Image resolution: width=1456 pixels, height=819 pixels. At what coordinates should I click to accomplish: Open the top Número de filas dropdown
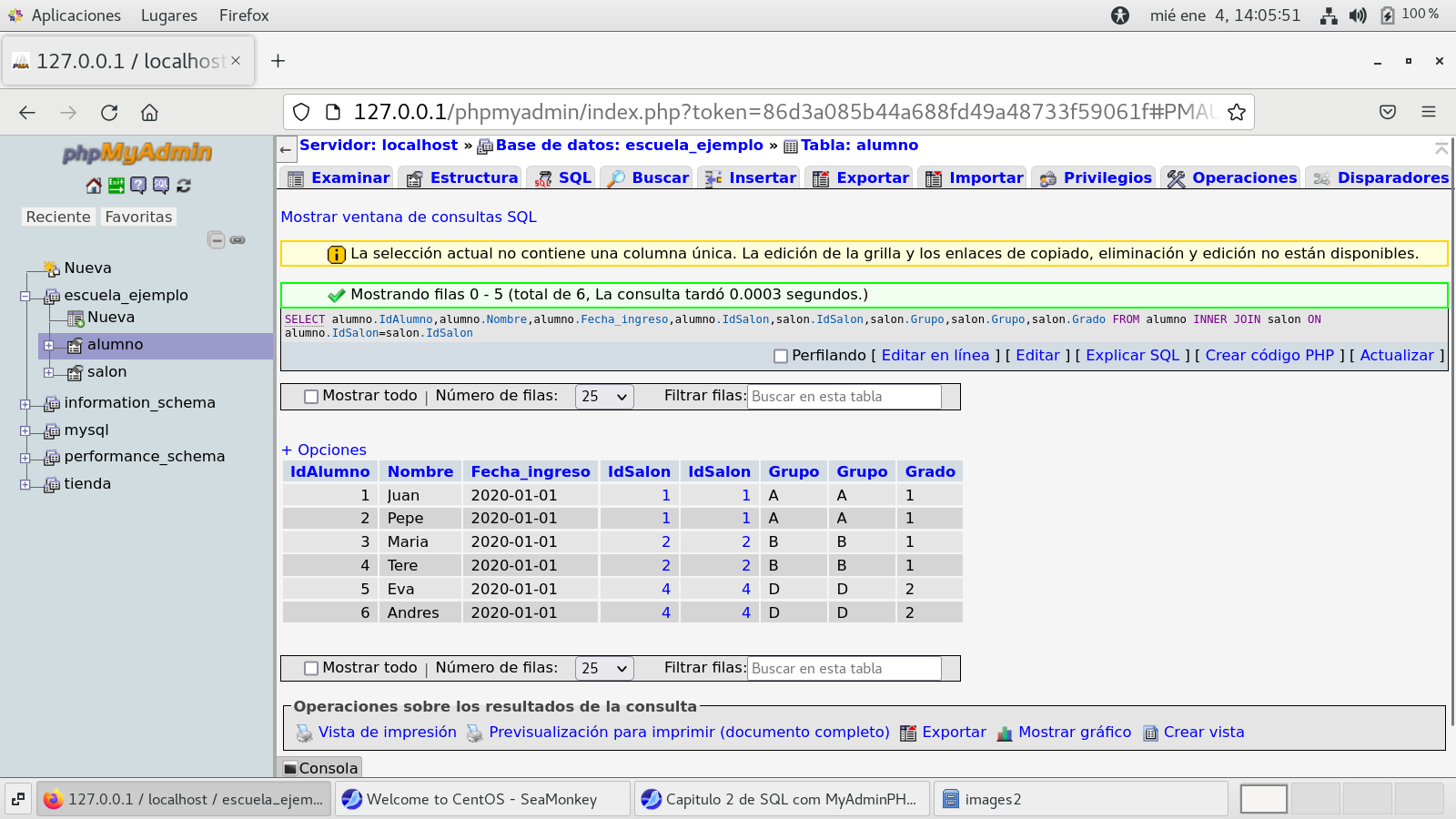tap(604, 397)
